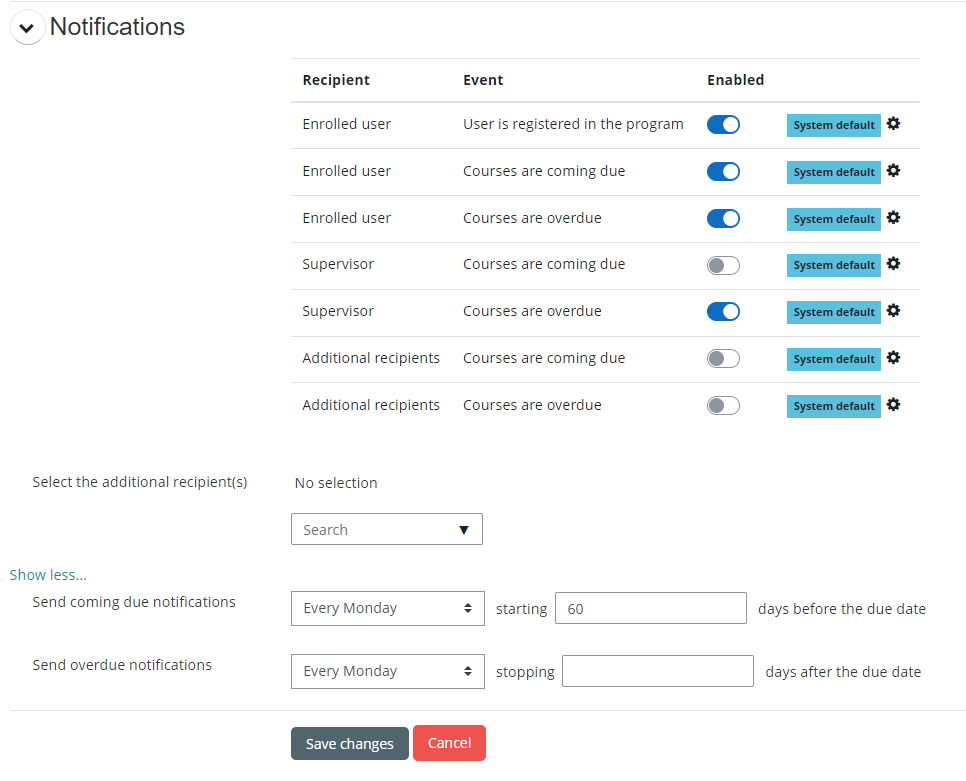Disable Supervisor courses are overdue toggle

pyautogui.click(x=723, y=312)
